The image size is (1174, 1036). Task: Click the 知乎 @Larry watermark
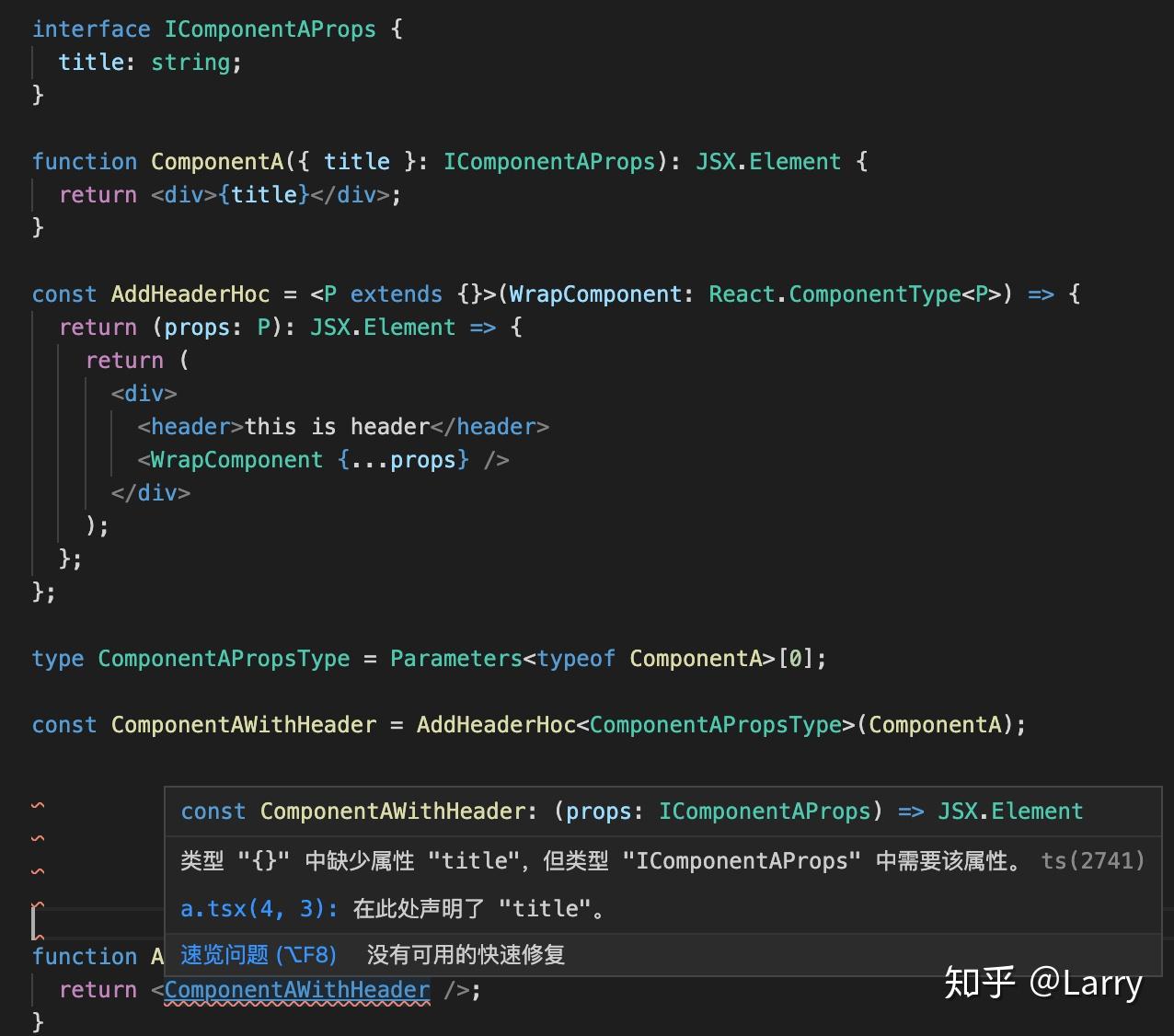[x=1044, y=983]
